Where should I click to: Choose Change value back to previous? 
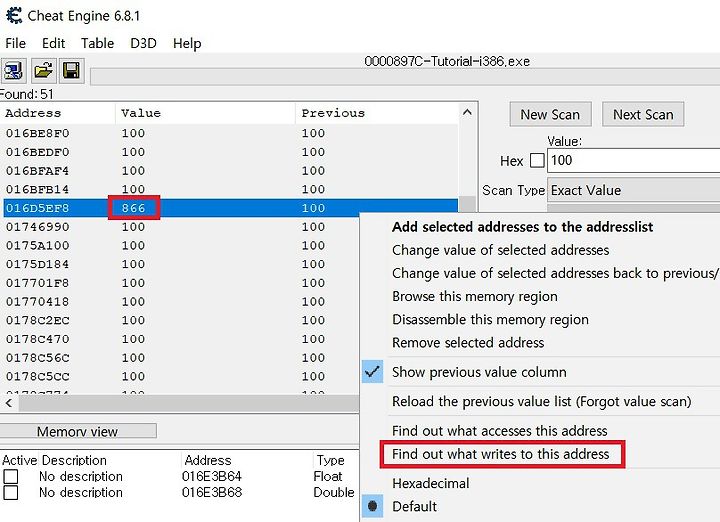[556, 273]
